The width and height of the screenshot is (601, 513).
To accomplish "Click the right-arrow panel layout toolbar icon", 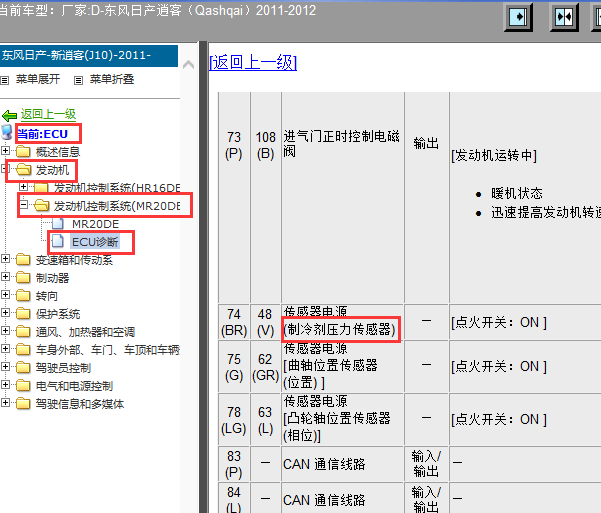I will coord(518,17).
